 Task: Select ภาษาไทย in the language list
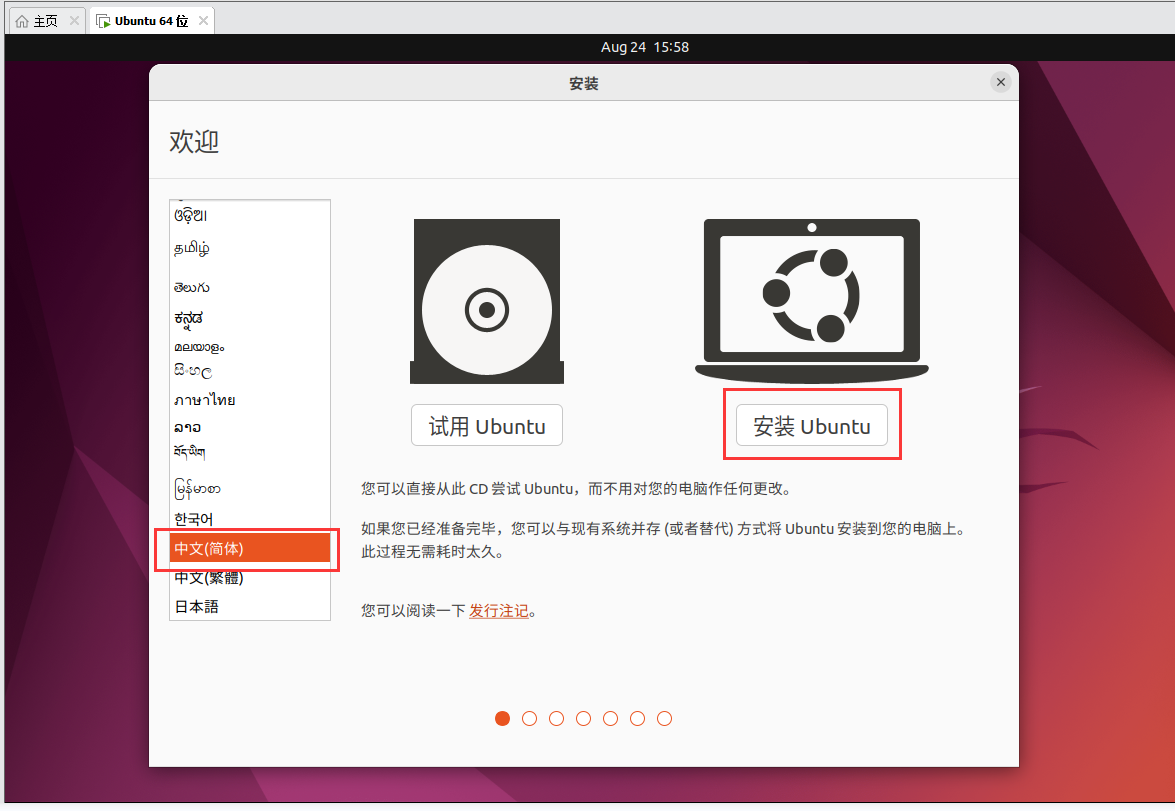click(250, 400)
